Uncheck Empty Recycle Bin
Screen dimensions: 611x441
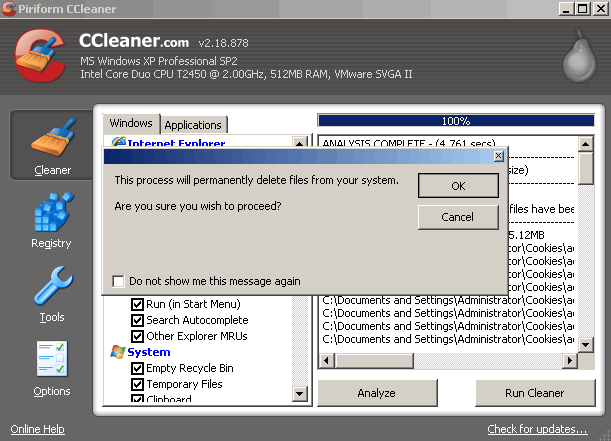point(137,368)
